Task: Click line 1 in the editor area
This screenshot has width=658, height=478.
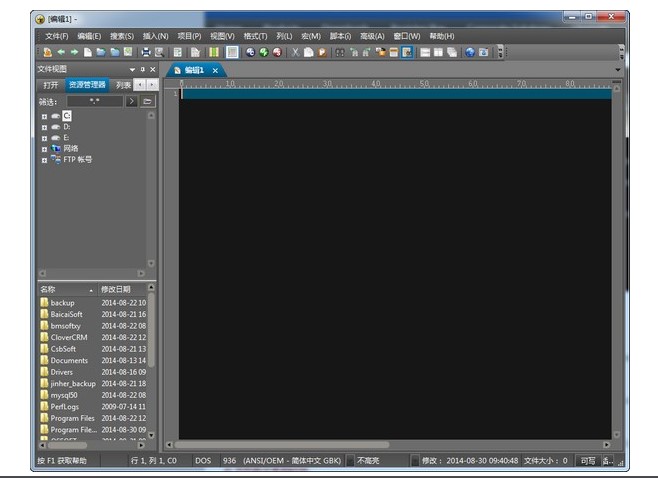Action: 395,94
